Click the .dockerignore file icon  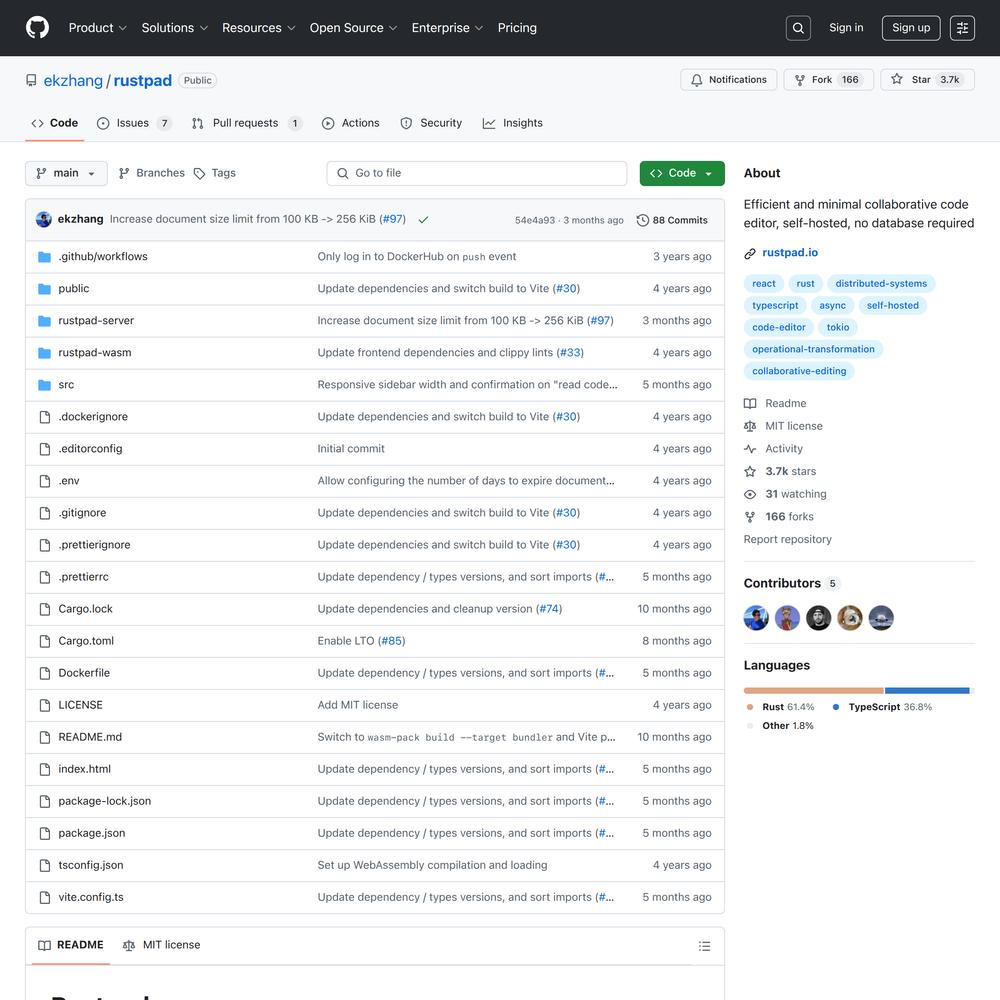pos(45,417)
